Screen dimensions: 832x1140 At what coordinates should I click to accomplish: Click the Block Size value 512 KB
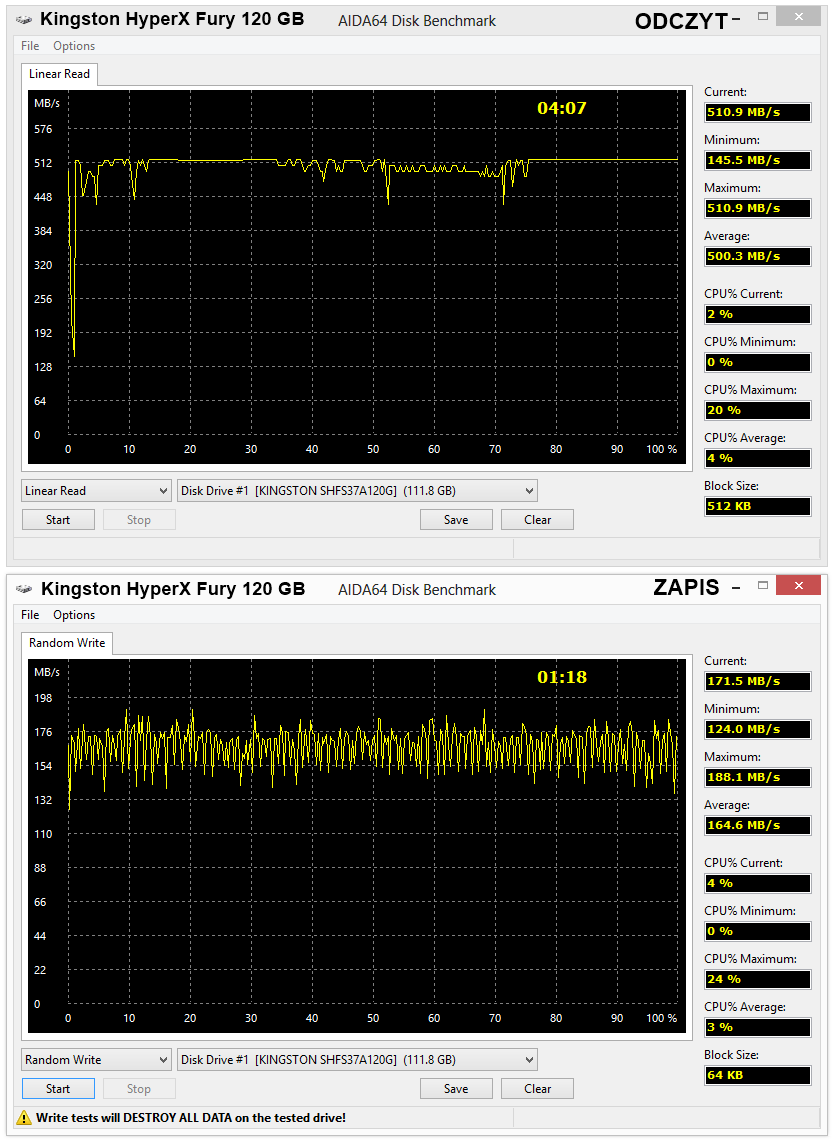pos(757,507)
